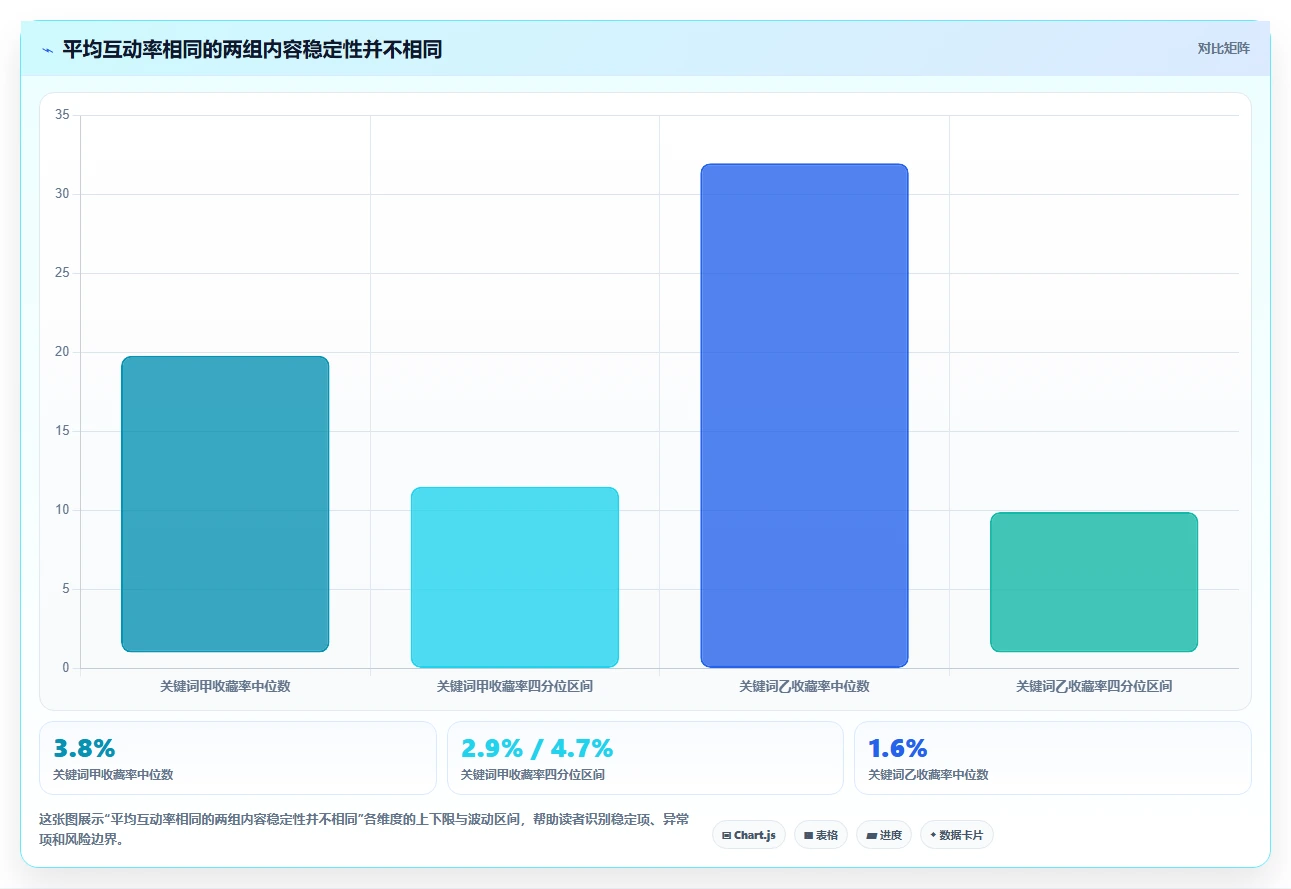Image resolution: width=1291 pixels, height=889 pixels.
Task: Click the x-axis label 关键词甲收藏率四分位区间
Action: click(515, 686)
